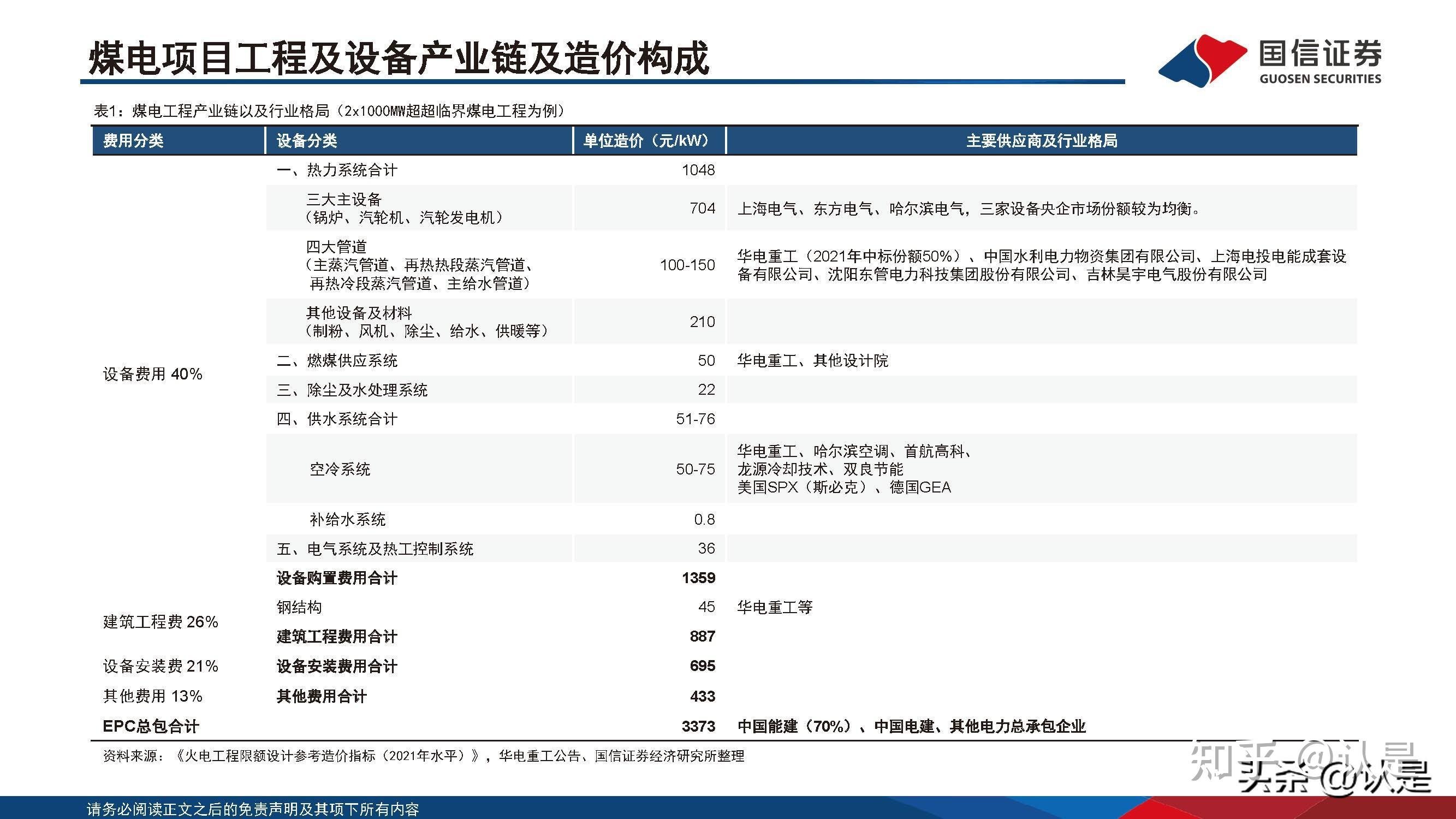
Task: Select the bold row 建筑工程费用合计
Action: click(812, 637)
